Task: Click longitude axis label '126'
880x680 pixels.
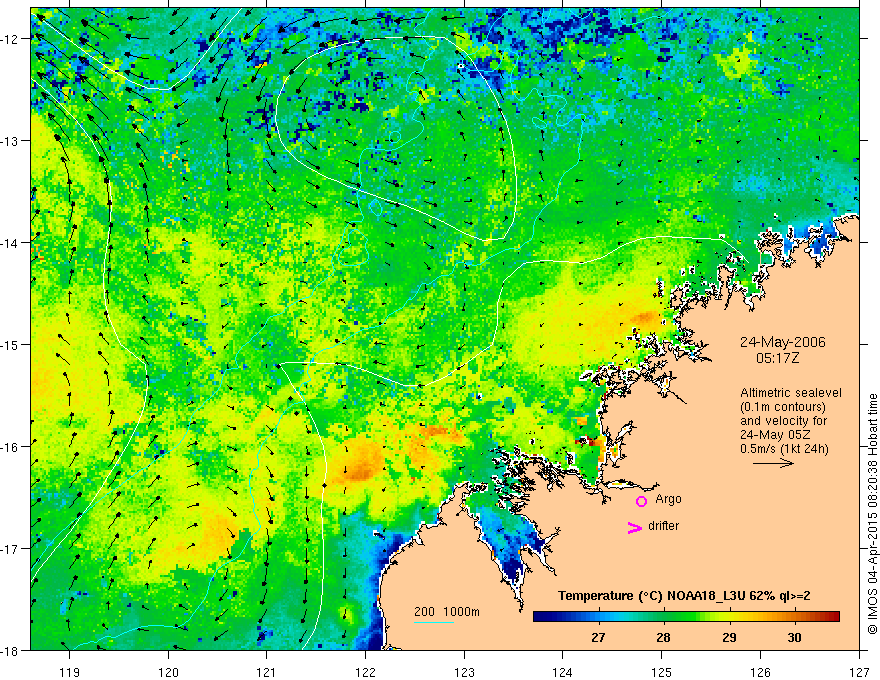Action: (x=760, y=672)
